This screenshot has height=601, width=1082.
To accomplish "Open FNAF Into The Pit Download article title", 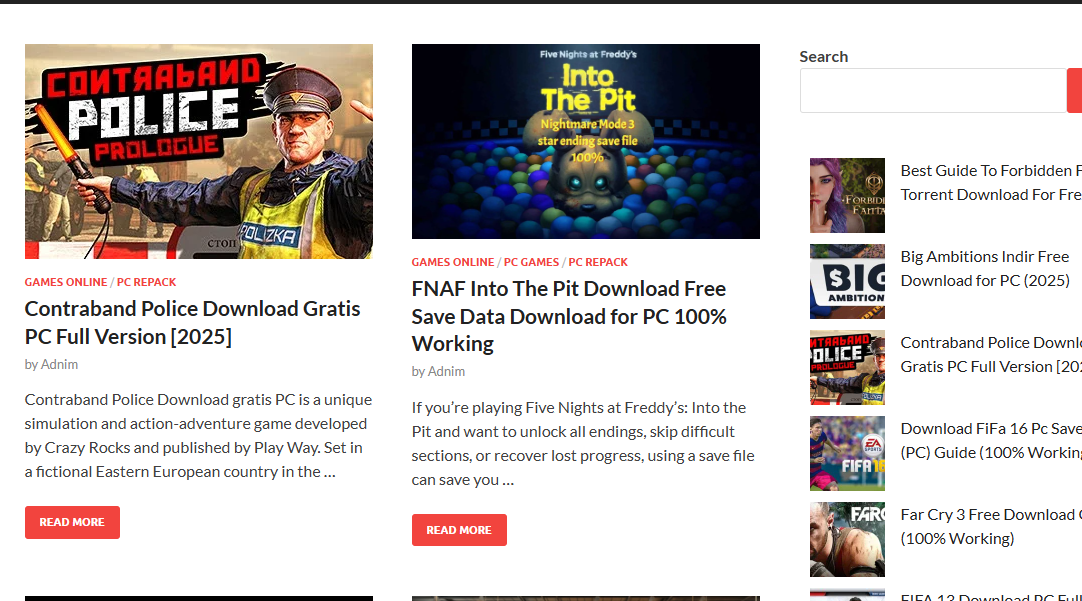I will 569,316.
